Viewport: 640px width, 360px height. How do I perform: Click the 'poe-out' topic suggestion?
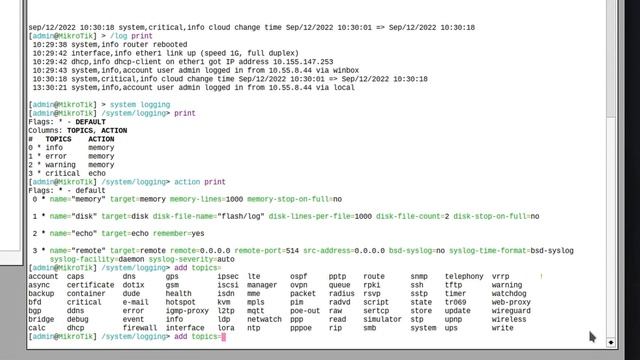click(x=305, y=311)
